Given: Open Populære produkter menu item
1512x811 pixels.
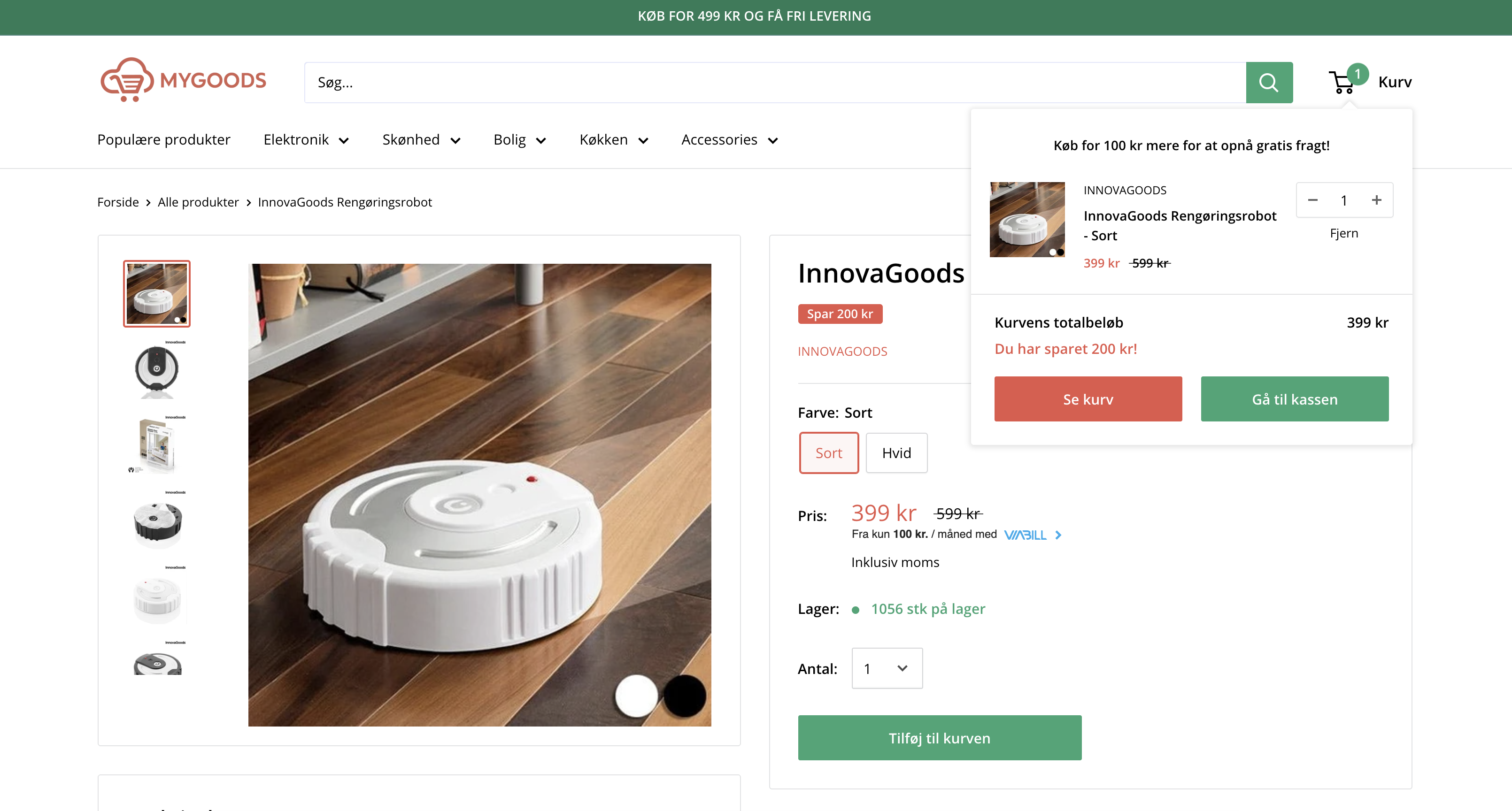Looking at the screenshot, I should coord(164,140).
